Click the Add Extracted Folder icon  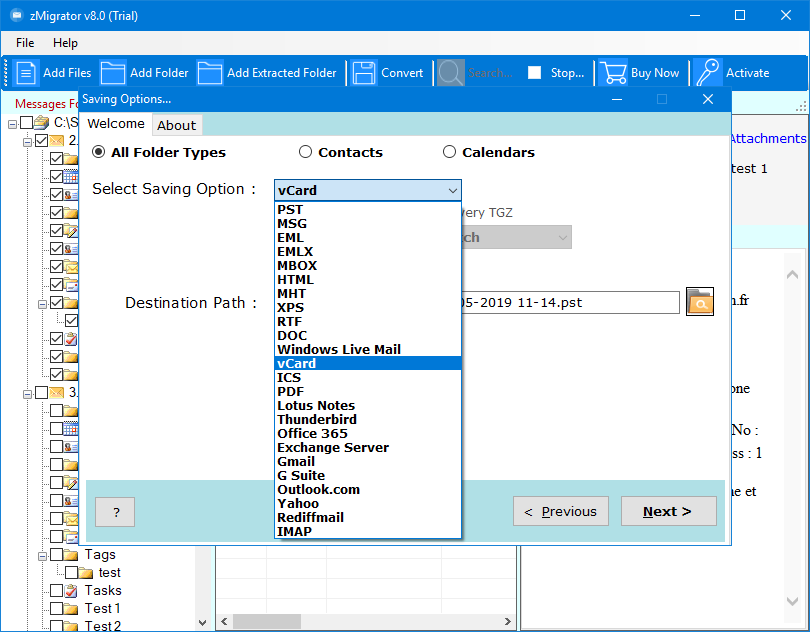pos(210,73)
